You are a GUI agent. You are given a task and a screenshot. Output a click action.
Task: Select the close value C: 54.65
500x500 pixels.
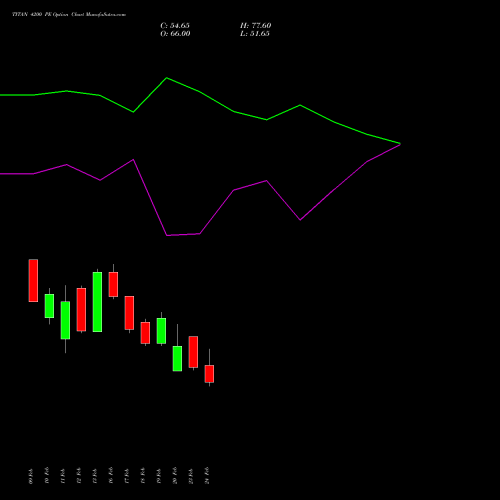[175, 26]
